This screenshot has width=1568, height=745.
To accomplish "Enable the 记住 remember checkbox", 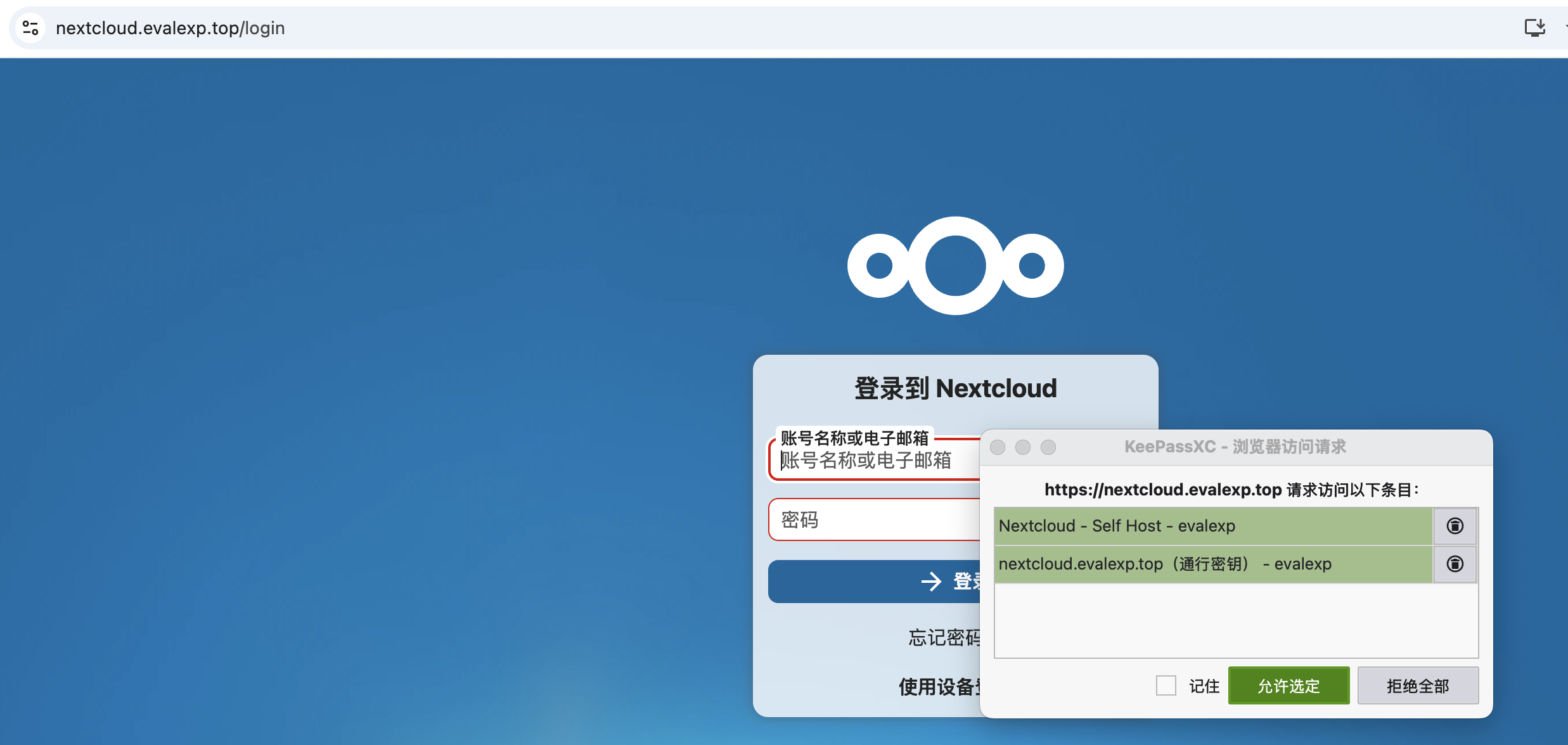I will (1166, 685).
